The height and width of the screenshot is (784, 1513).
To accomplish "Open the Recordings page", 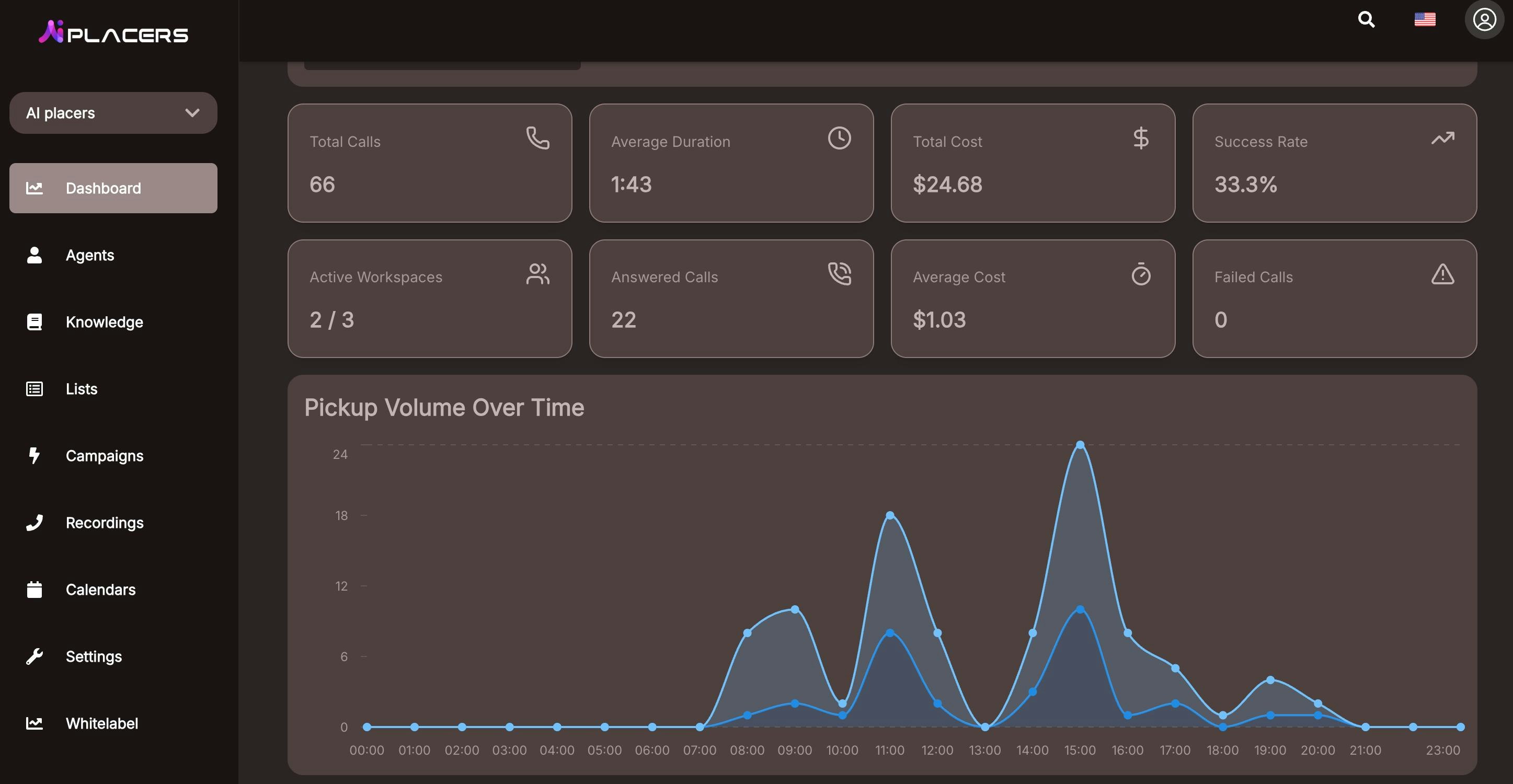I will 104,523.
